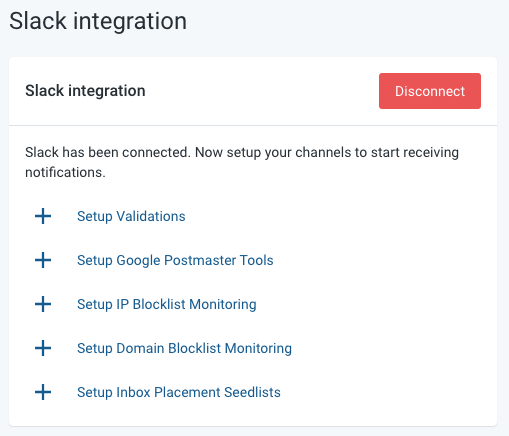Click the plus icon beside Setup Validations
The height and width of the screenshot is (436, 509).
tap(43, 216)
